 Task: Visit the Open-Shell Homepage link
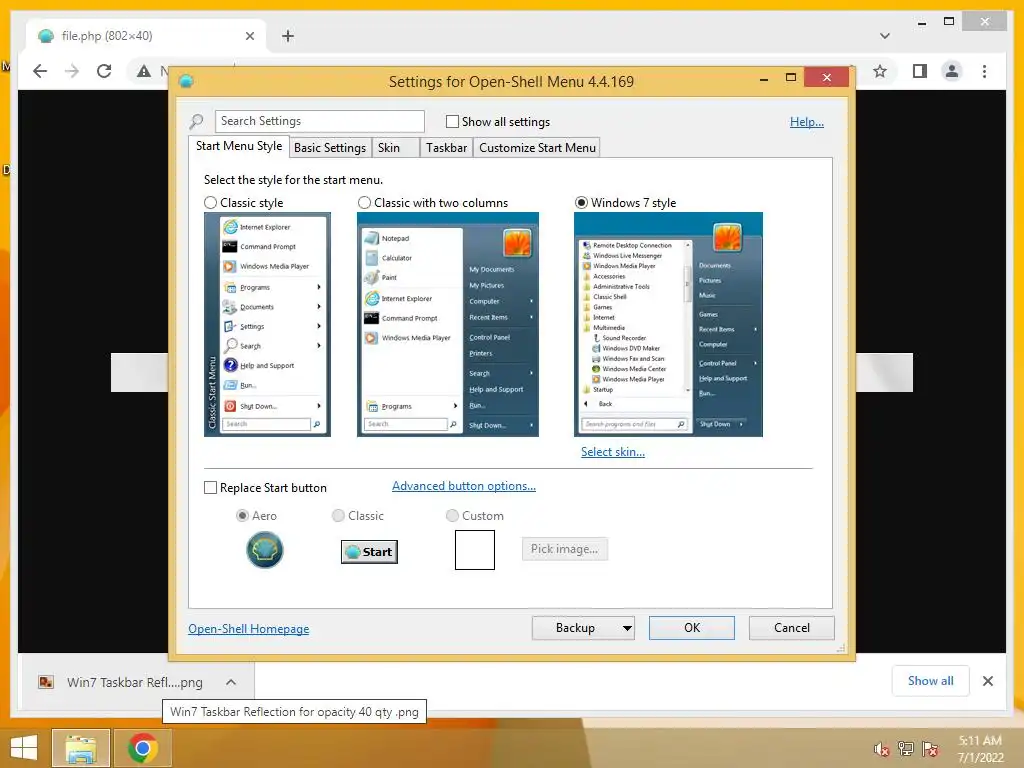point(248,629)
